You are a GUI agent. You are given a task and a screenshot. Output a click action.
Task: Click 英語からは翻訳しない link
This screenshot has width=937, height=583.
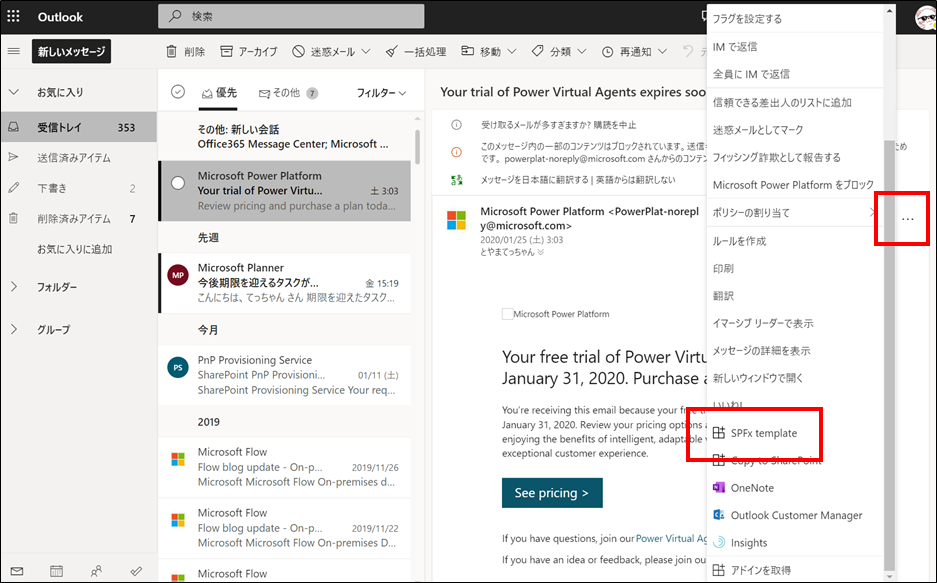(x=634, y=180)
